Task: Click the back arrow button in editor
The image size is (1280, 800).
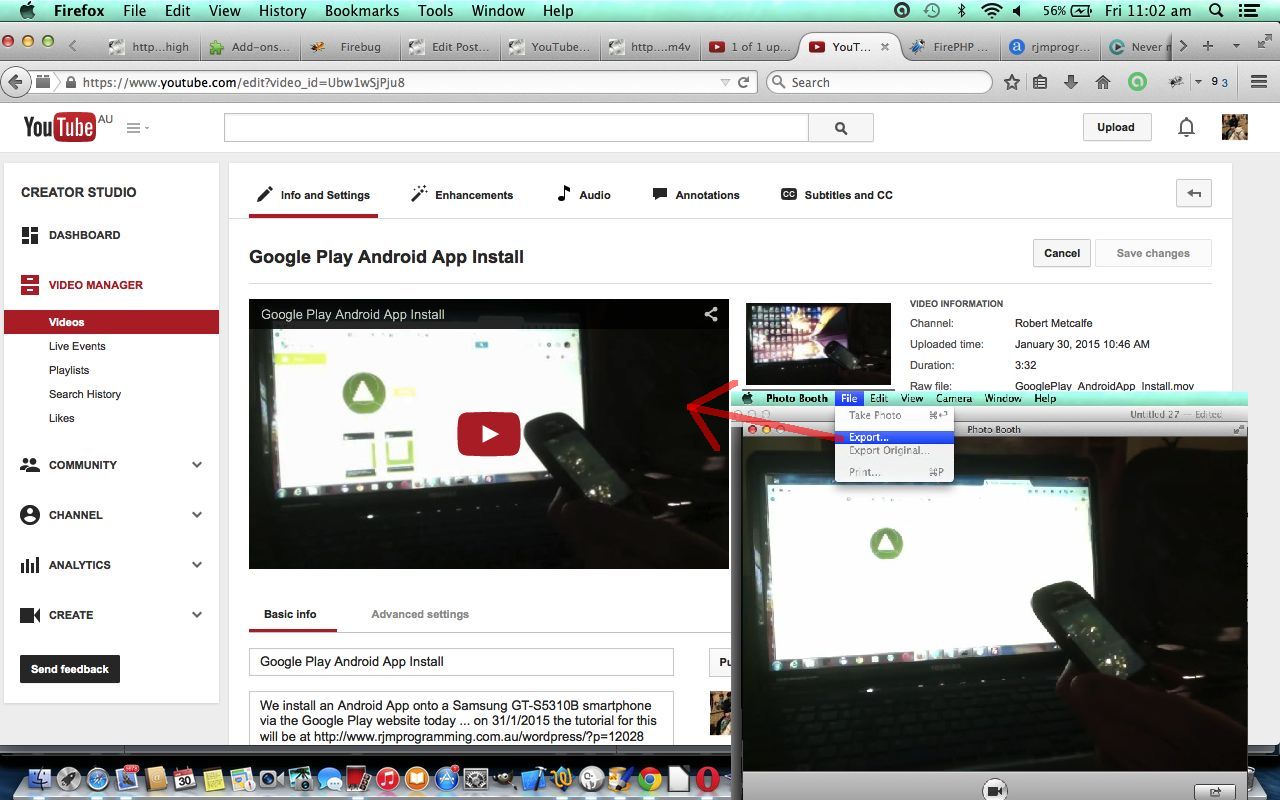Action: pyautogui.click(x=1194, y=194)
